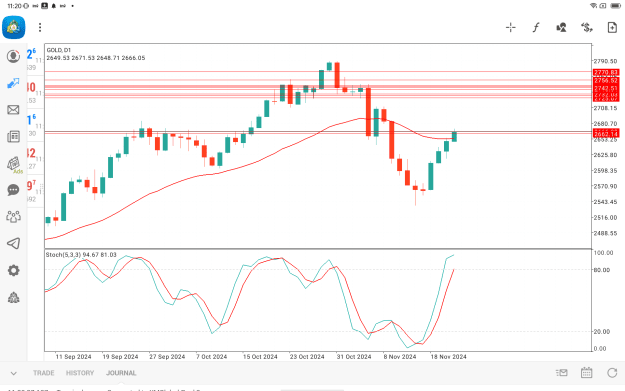
Task: Open the paper-plane messages icon
Action: pyautogui.click(x=13, y=244)
